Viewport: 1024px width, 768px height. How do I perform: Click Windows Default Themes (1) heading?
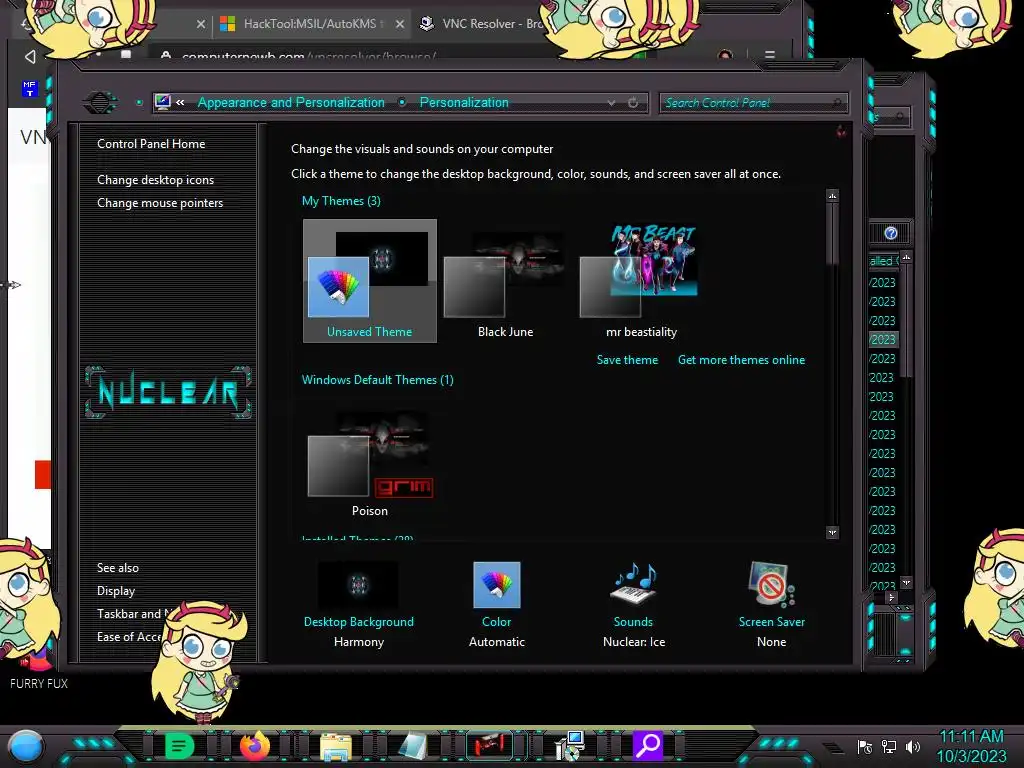coord(377,380)
